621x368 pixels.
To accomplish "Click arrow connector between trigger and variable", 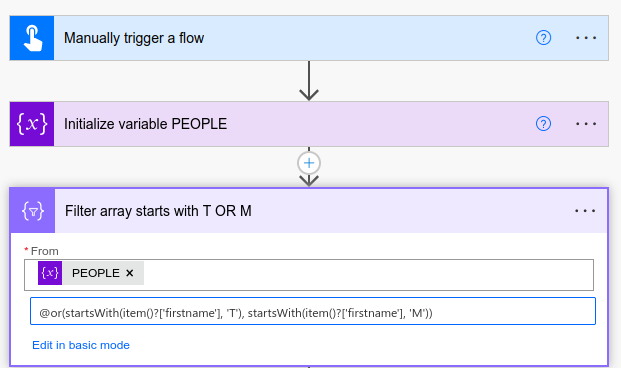I will (309, 81).
